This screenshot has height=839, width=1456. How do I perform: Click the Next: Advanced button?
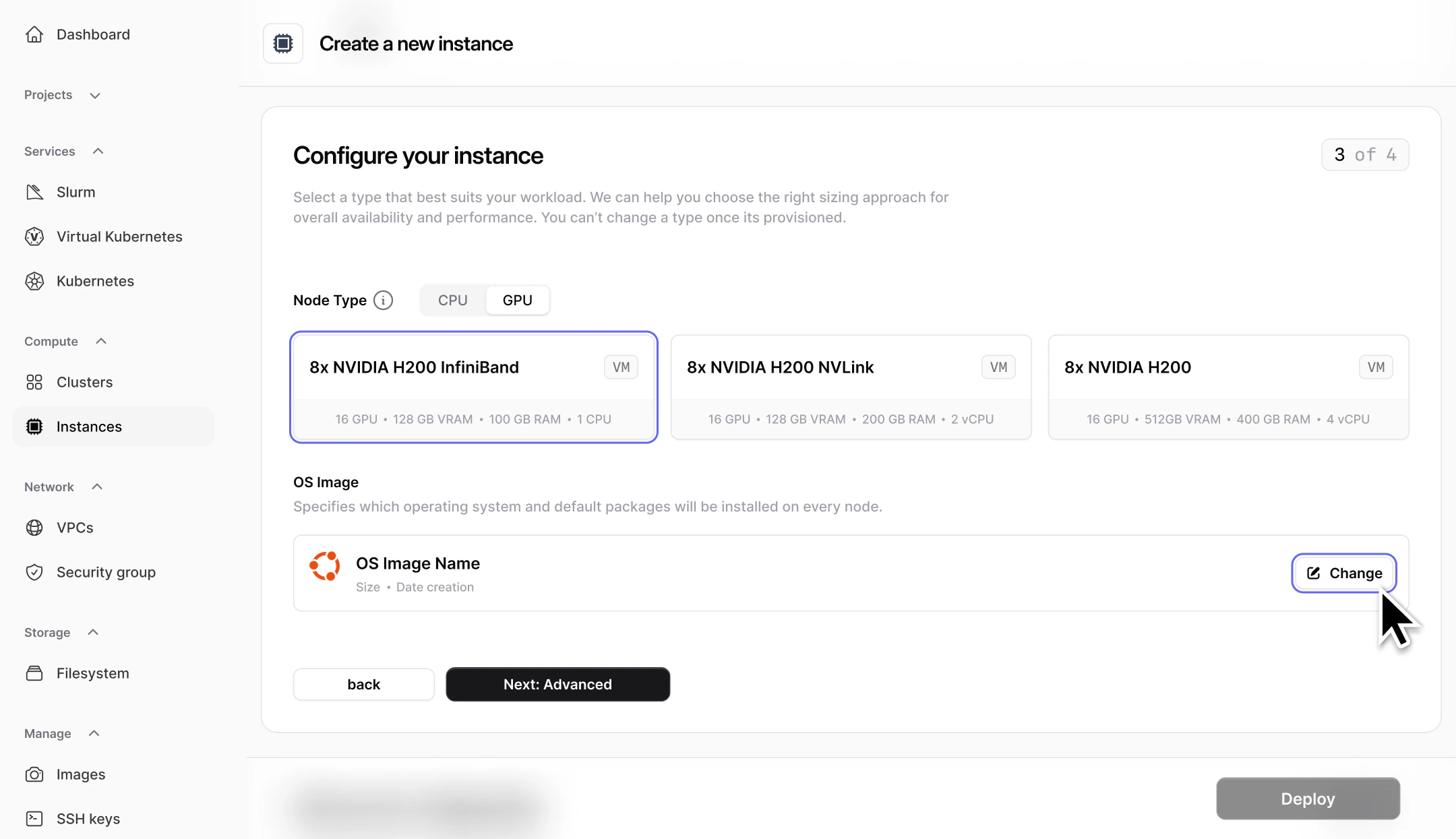click(557, 684)
